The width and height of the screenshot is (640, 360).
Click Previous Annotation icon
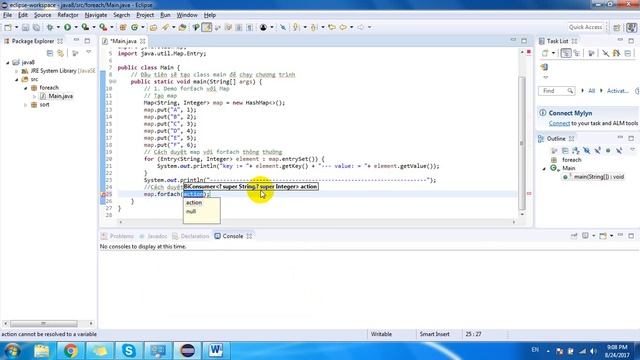(314, 27)
